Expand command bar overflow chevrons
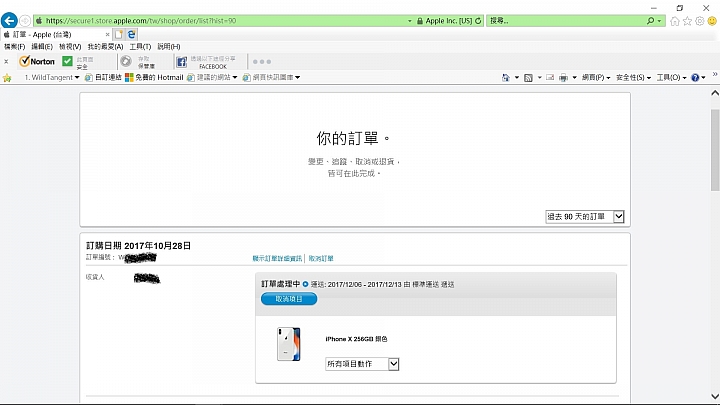Viewport: 720px width, 405px height. (x=714, y=74)
